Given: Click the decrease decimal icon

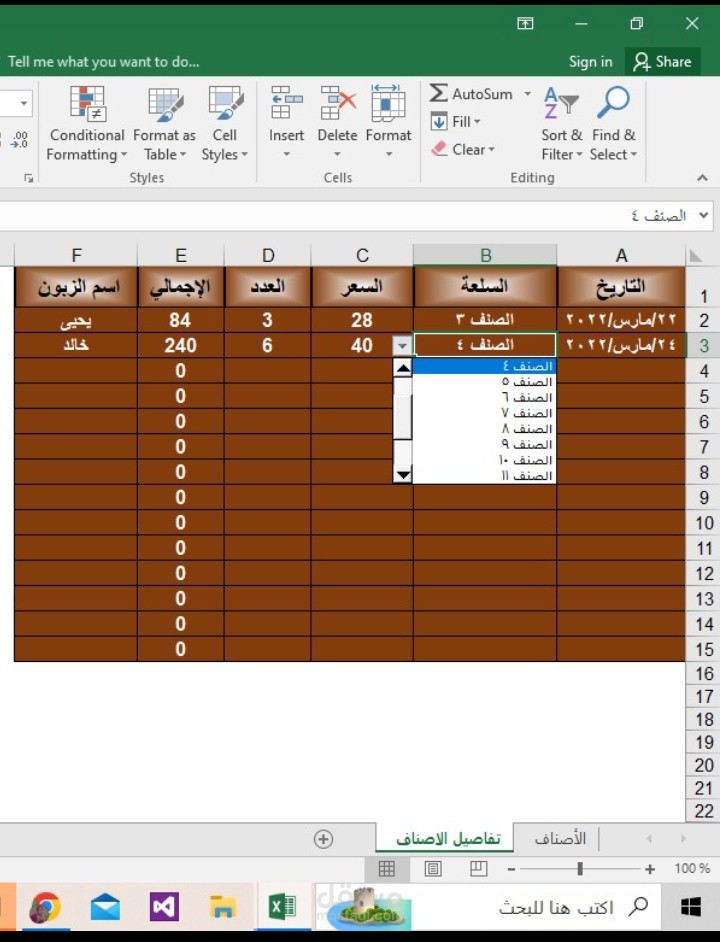Looking at the screenshot, I should (x=19, y=139).
